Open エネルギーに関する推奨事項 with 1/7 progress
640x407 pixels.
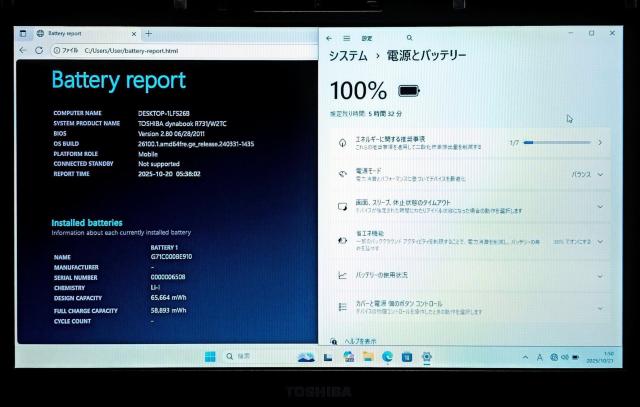point(470,142)
